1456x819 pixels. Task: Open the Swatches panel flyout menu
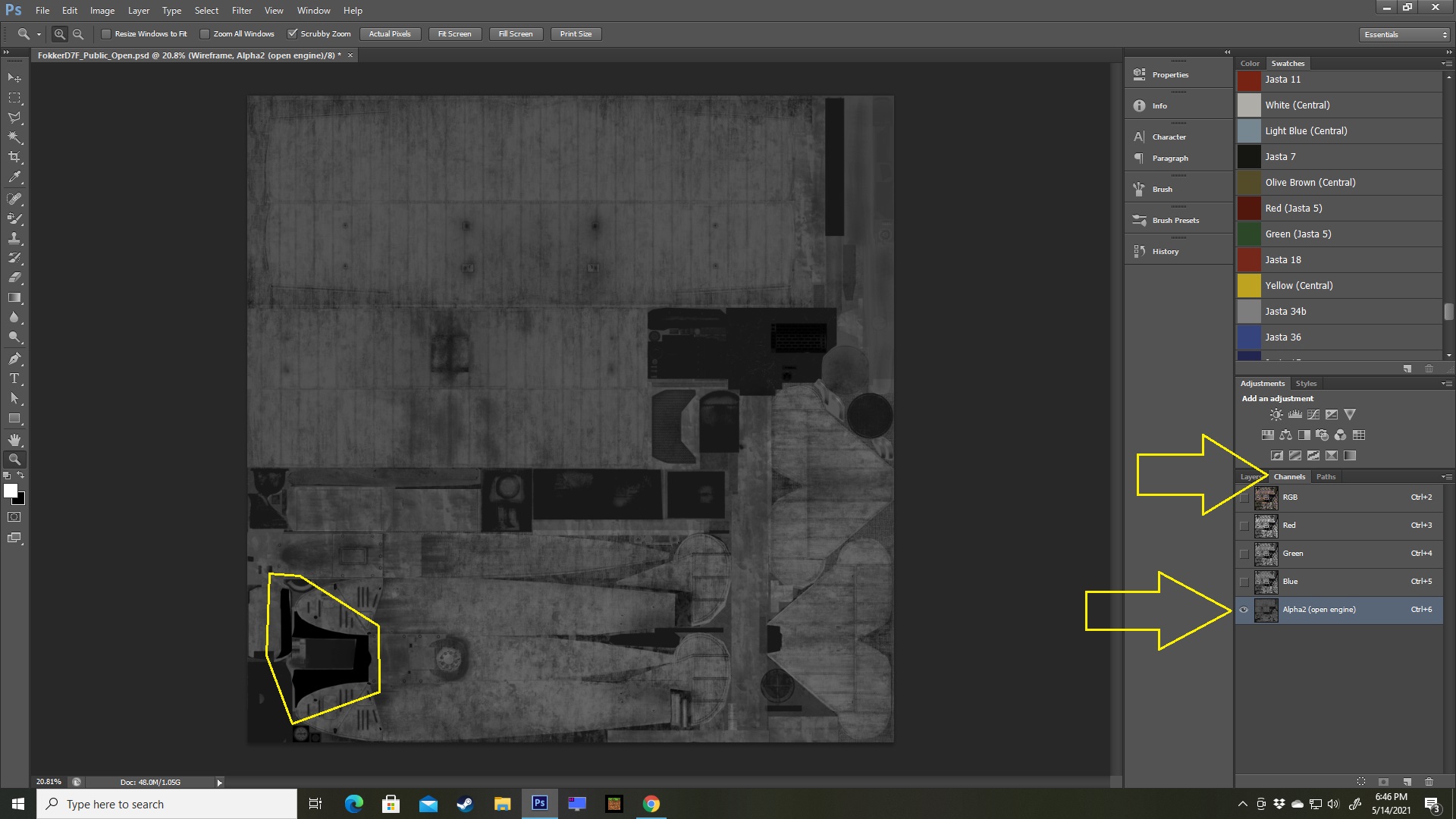(1447, 63)
